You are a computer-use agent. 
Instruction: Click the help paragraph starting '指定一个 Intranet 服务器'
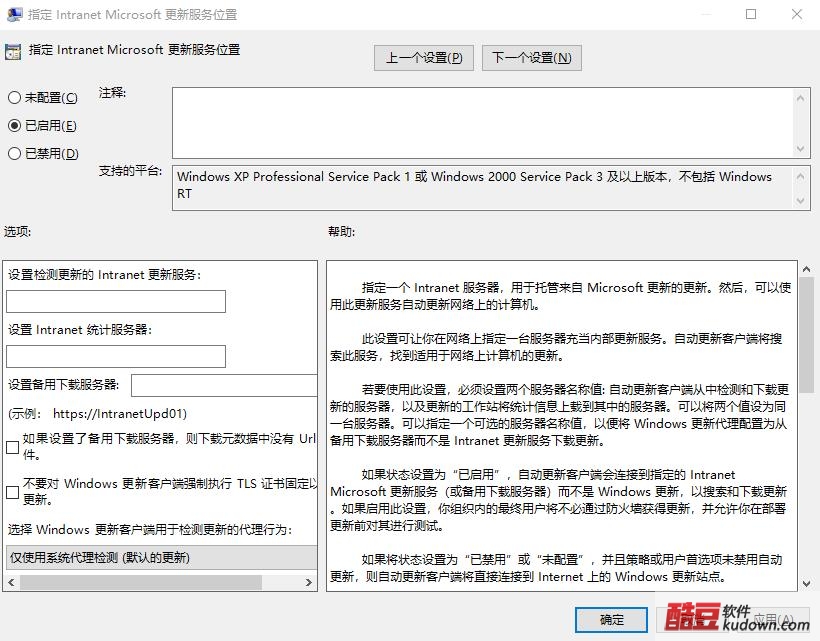pyautogui.click(x=561, y=296)
